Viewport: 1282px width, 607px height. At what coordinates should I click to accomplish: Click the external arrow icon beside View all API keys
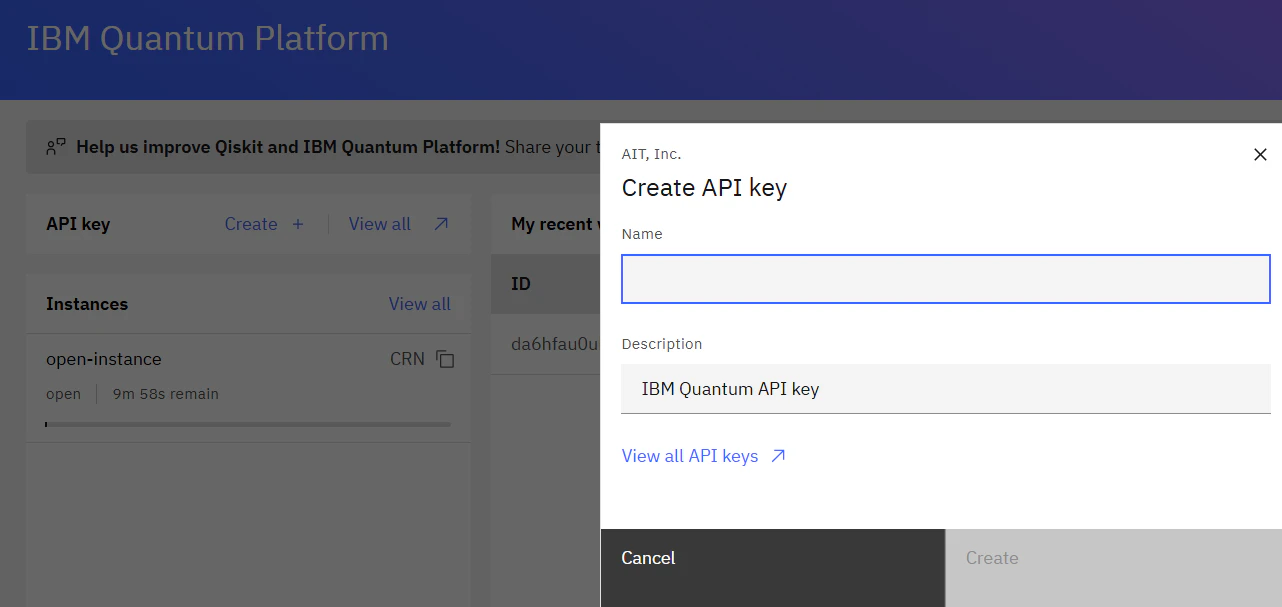[778, 456]
